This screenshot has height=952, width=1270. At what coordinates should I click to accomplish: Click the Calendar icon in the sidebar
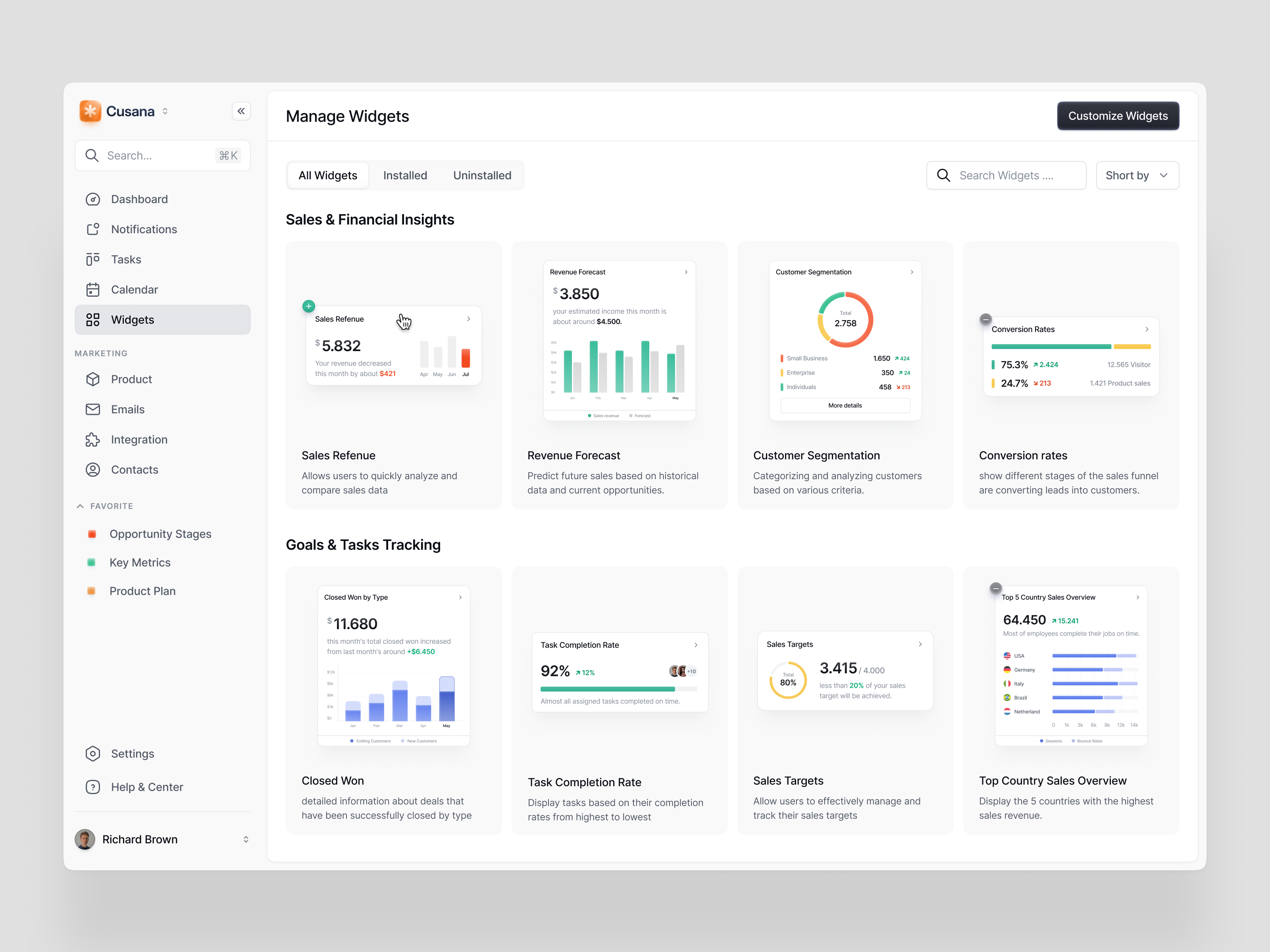[x=93, y=289]
